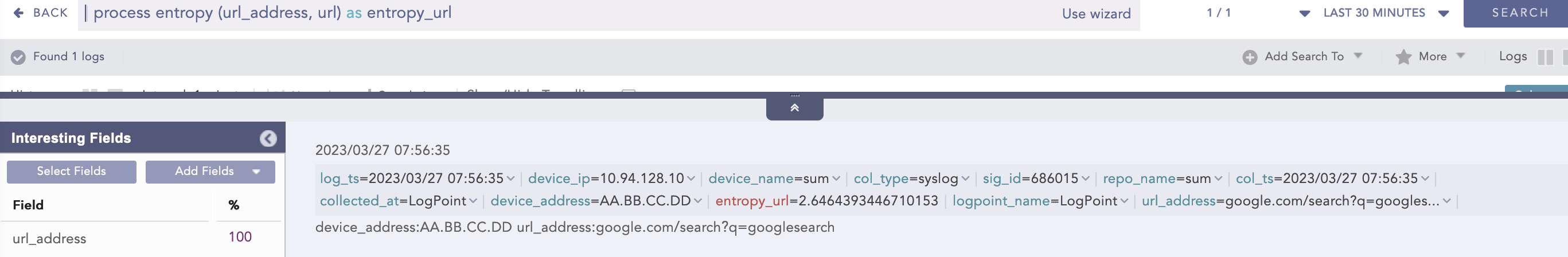The width and height of the screenshot is (1568, 257).
Task: Click the back arrow icon
Action: coord(18,13)
